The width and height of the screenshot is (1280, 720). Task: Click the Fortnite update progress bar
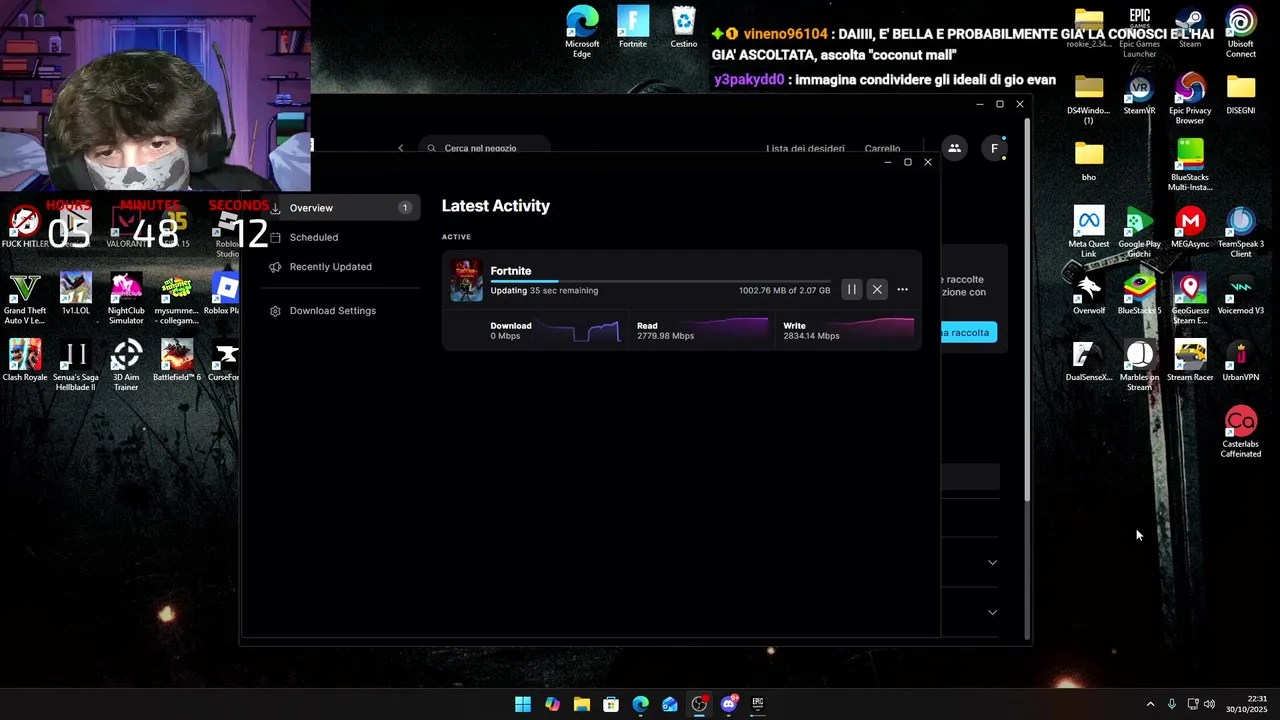(660, 281)
